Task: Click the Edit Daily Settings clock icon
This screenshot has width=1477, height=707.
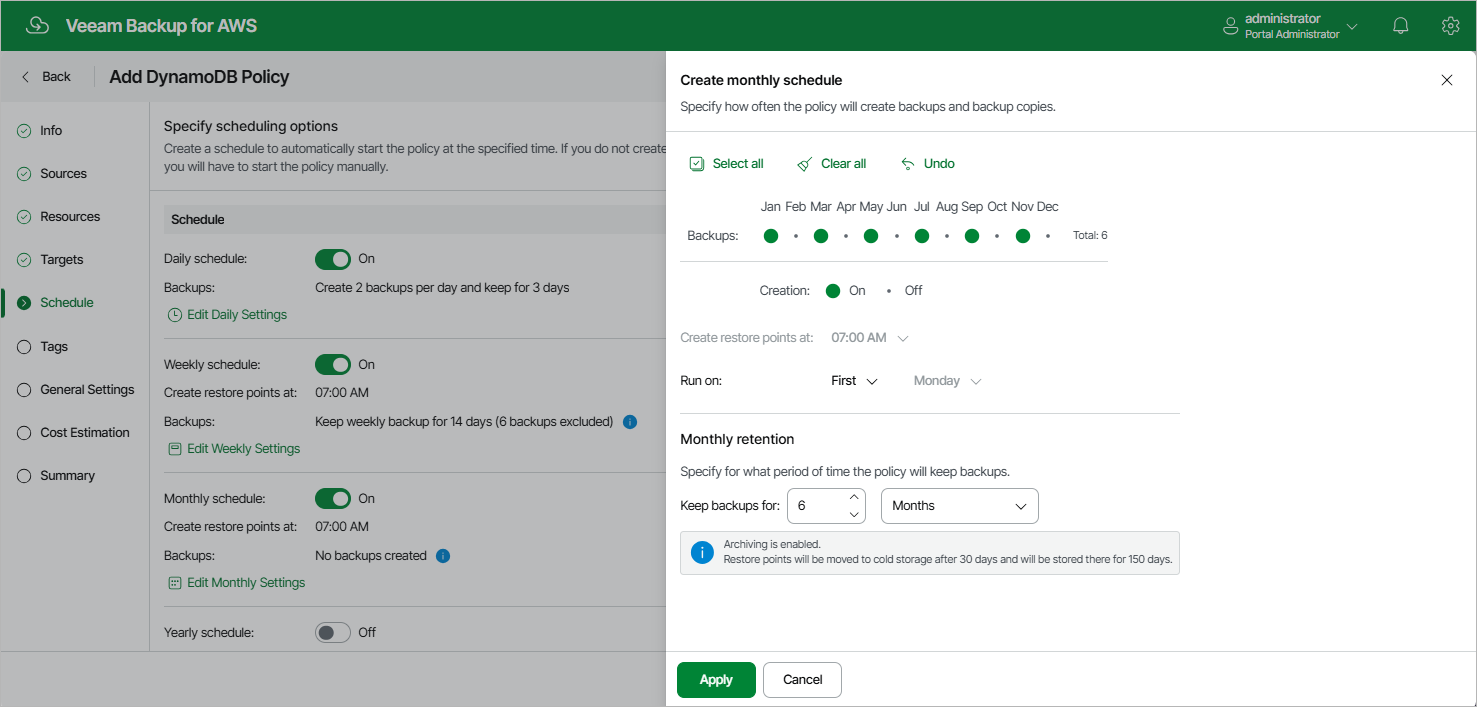Action: (x=175, y=315)
